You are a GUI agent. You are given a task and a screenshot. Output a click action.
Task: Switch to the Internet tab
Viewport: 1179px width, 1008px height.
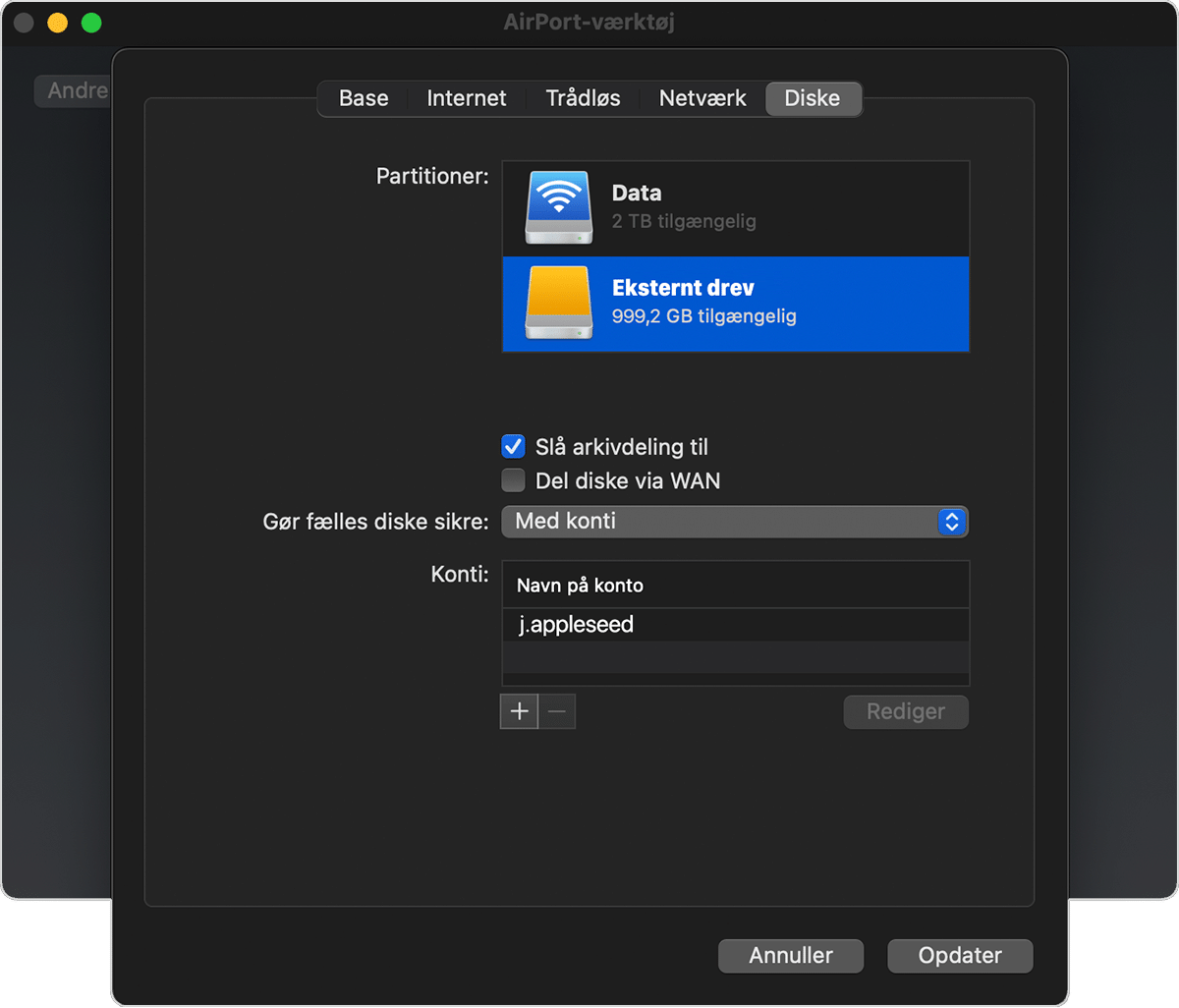tap(467, 98)
